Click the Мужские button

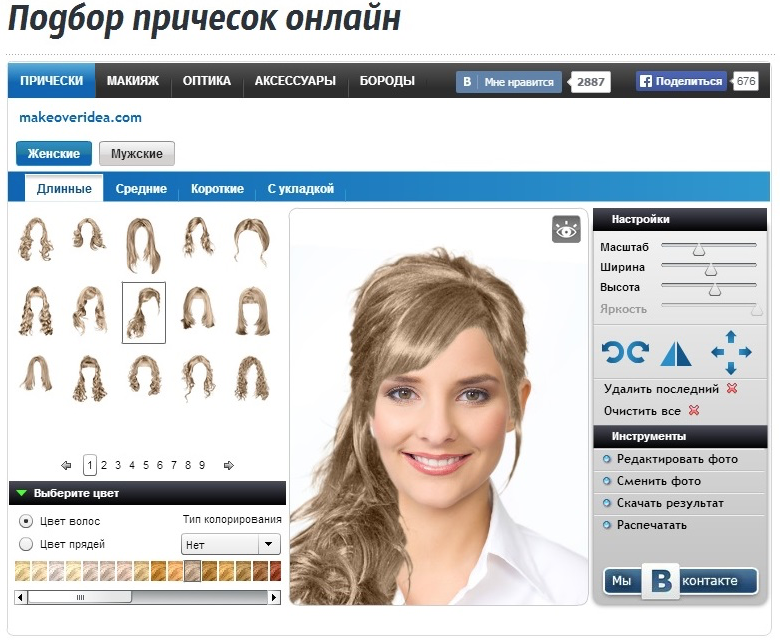[137, 153]
